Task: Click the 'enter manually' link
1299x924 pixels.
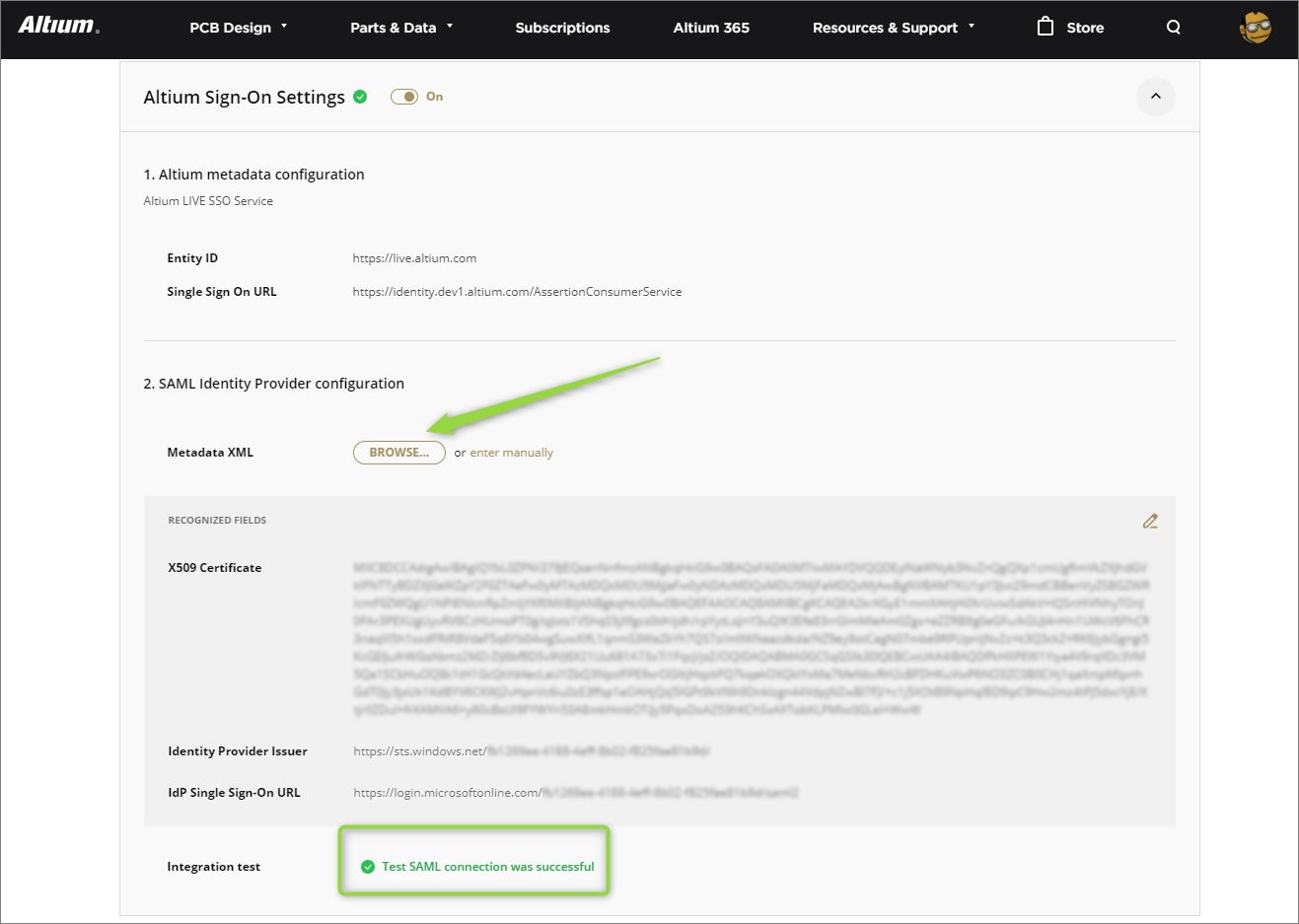Action: tap(511, 453)
